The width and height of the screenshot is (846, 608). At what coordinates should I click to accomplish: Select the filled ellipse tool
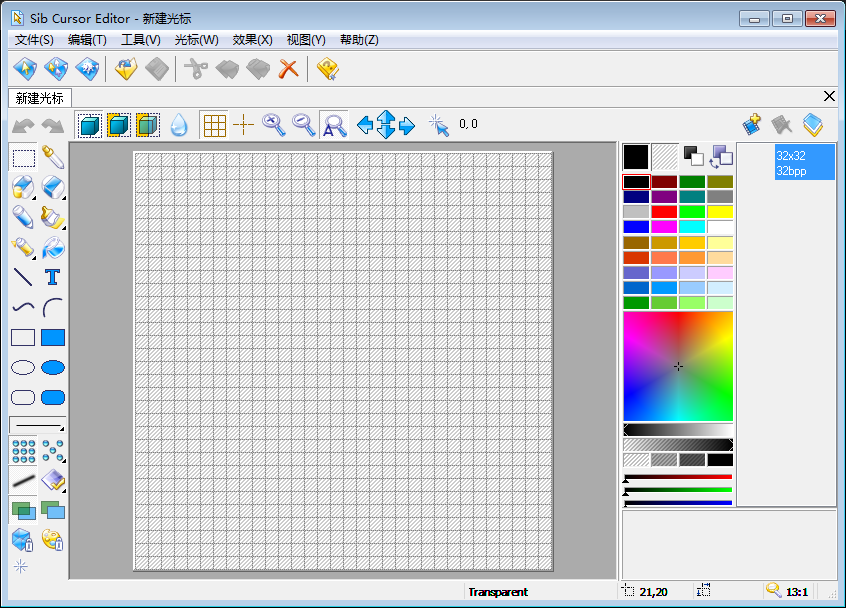tap(53, 367)
